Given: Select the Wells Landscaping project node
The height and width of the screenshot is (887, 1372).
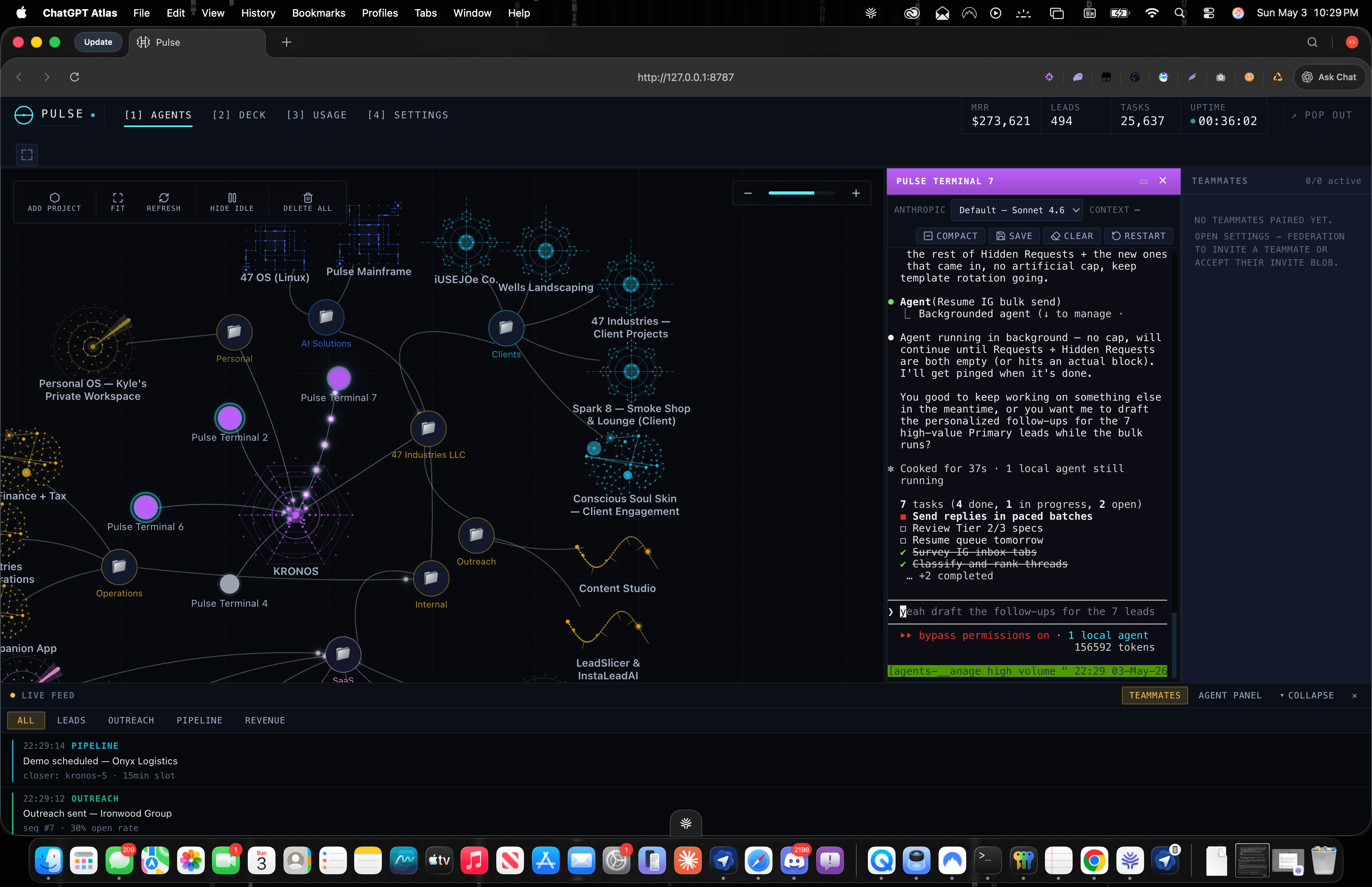Looking at the screenshot, I should (545, 251).
